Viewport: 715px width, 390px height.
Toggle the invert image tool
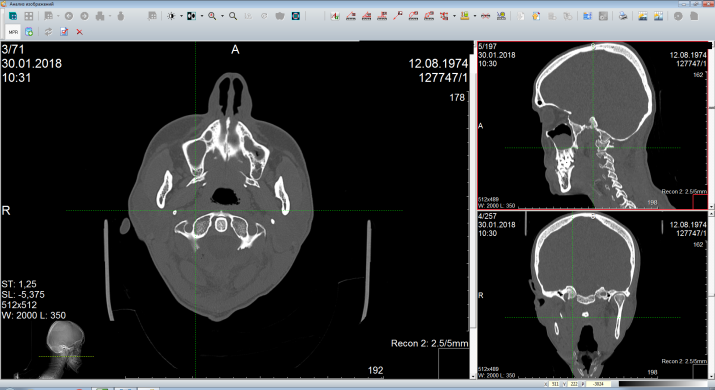coord(192,16)
